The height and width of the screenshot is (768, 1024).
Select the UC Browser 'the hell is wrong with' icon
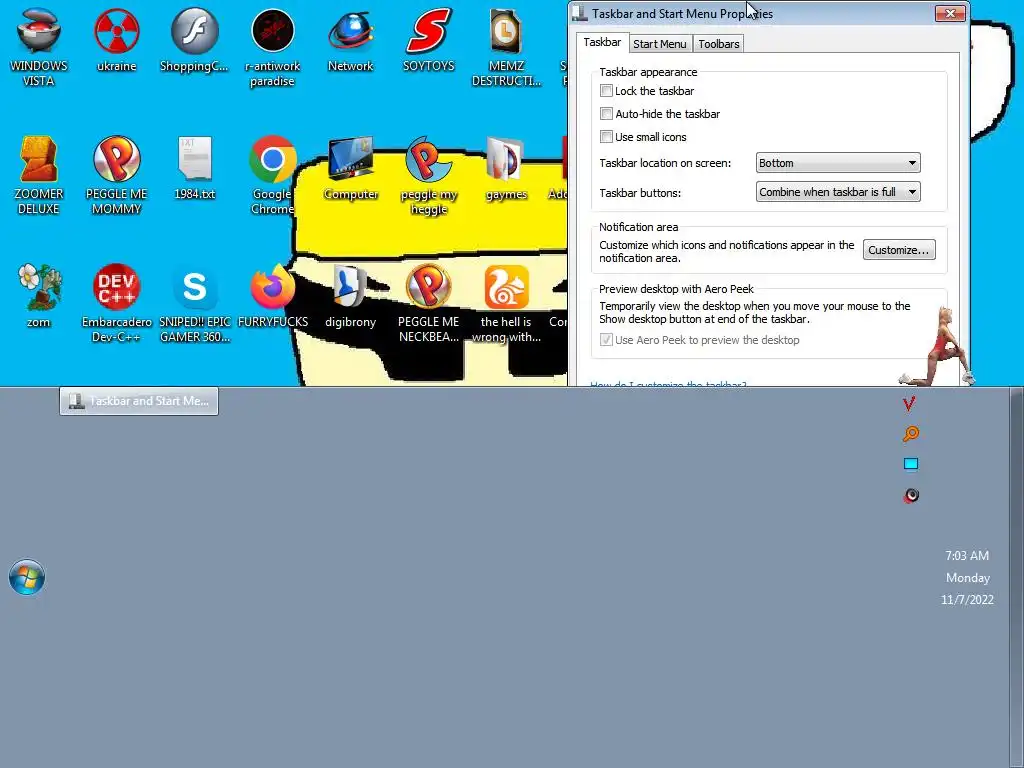point(506,303)
